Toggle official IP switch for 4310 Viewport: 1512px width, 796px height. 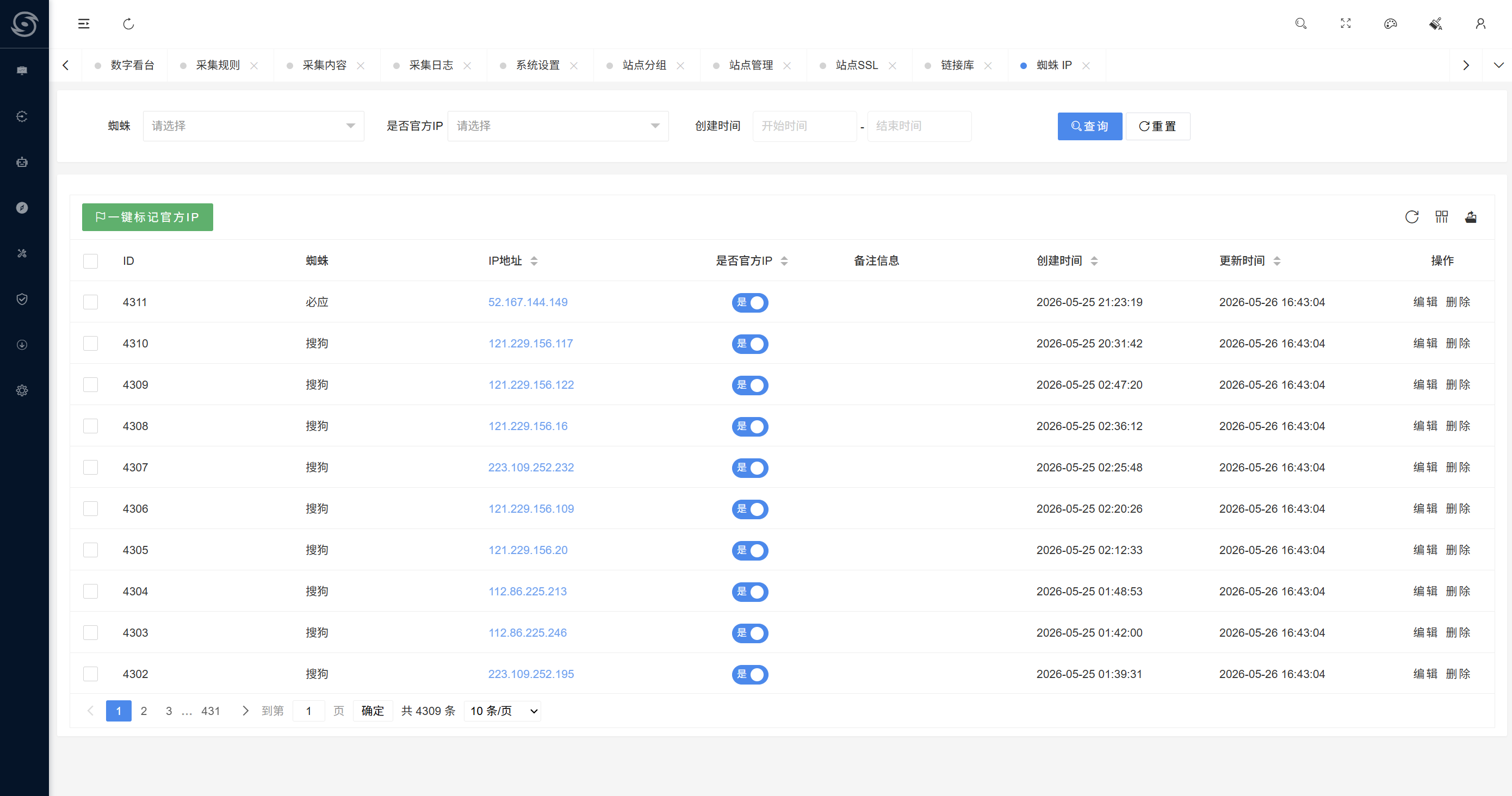pos(749,344)
